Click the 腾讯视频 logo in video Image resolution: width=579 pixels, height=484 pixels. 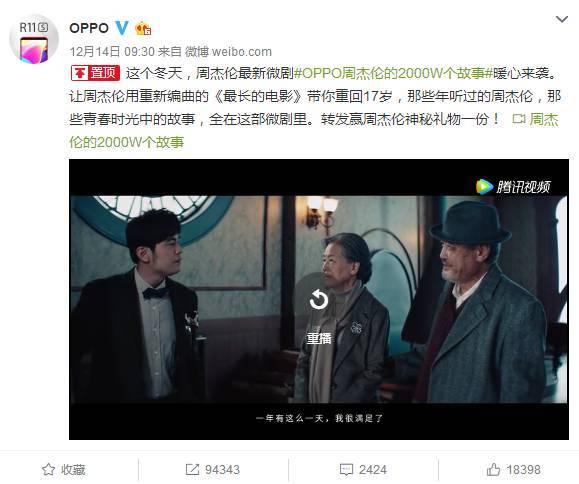click(x=513, y=186)
